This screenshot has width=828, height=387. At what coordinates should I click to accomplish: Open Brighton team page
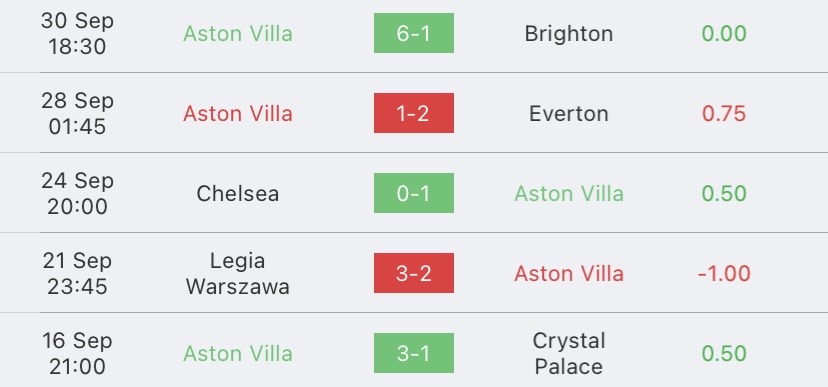tap(569, 34)
